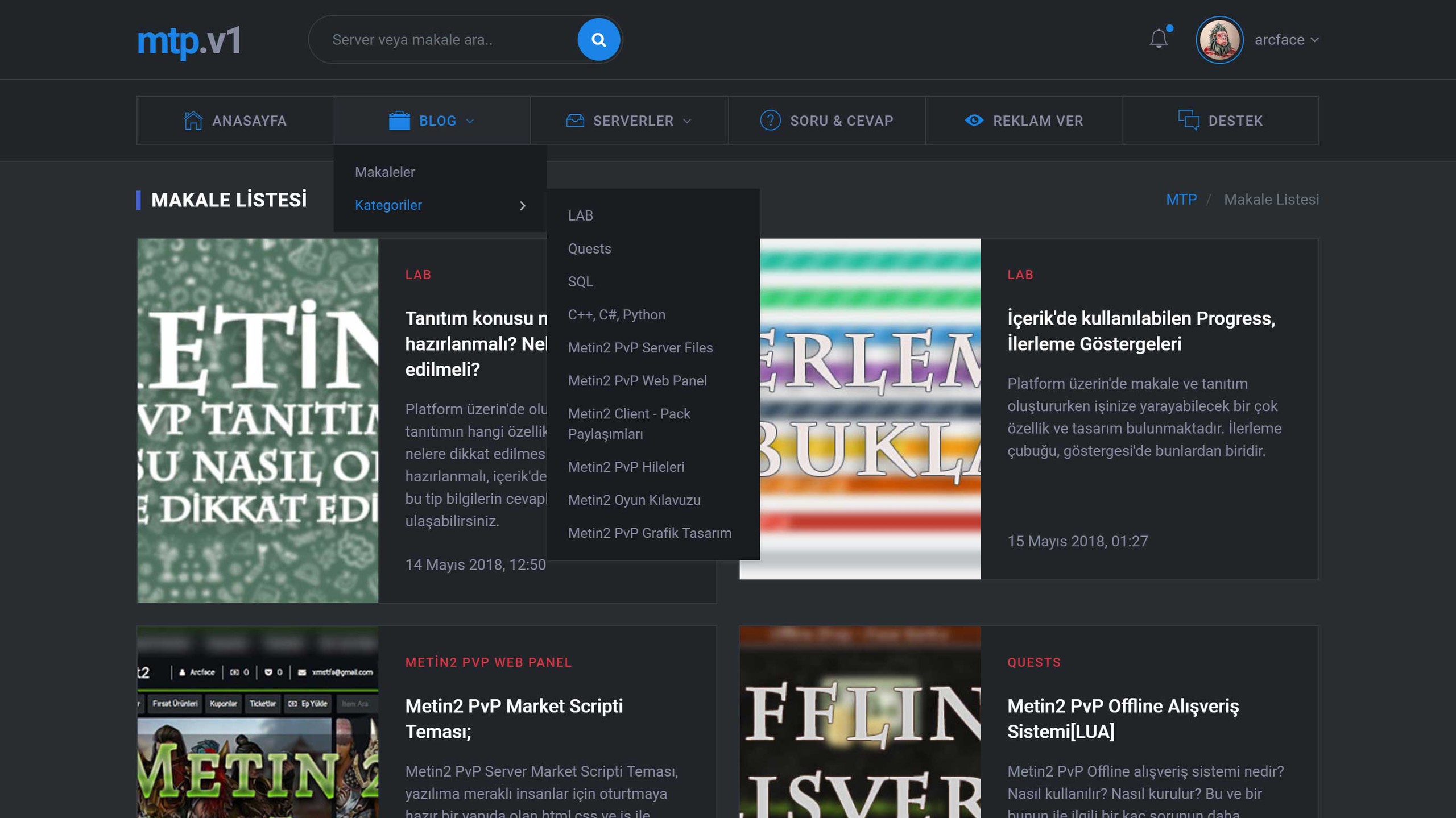
Task: Click the question mark icon beside SORU & CEVAP
Action: [770, 121]
